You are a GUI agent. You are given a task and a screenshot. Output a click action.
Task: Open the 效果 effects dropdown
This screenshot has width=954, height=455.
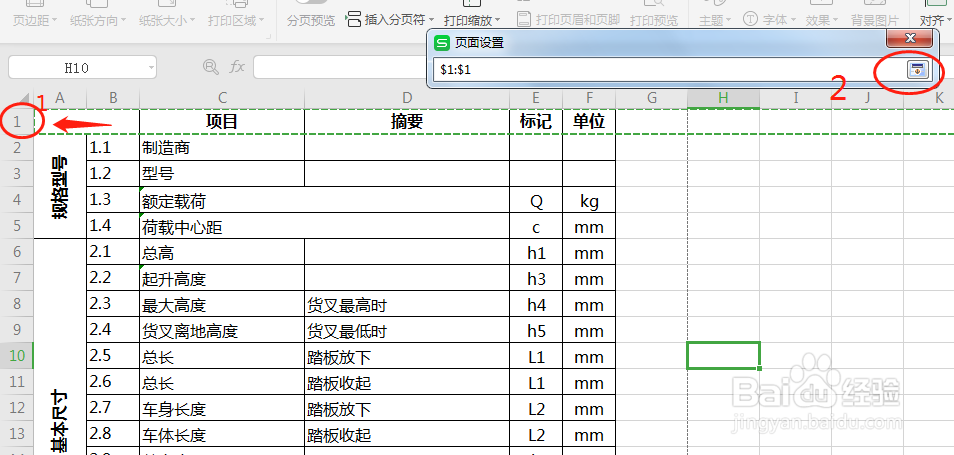click(822, 20)
